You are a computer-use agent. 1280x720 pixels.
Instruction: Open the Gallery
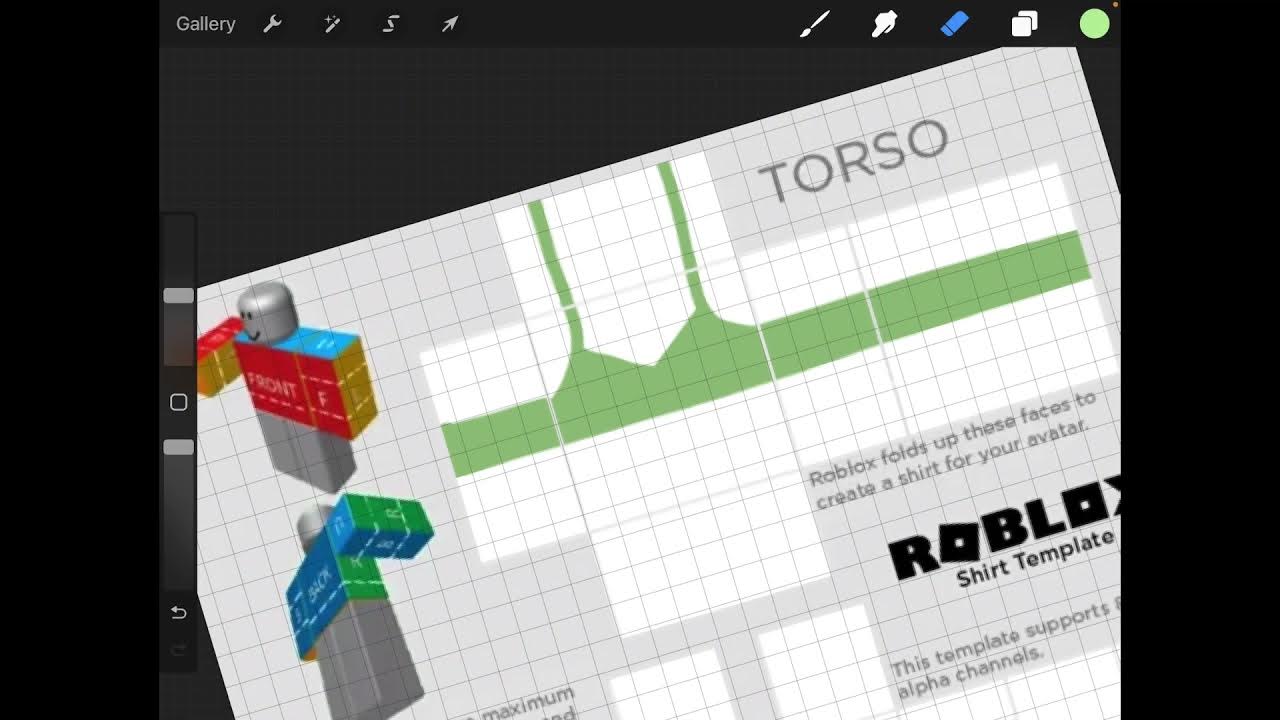click(205, 24)
